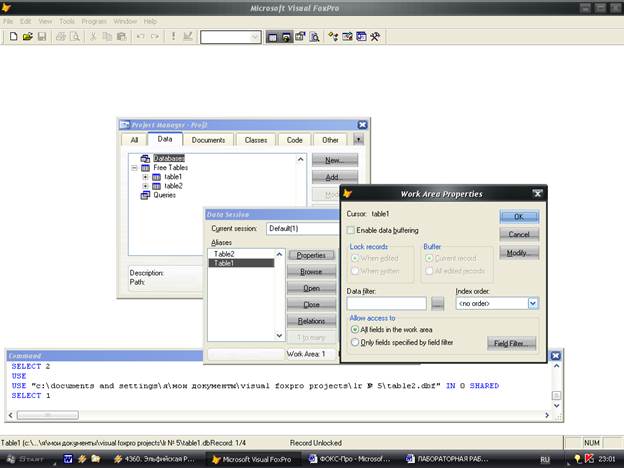This screenshot has height=468, width=624.
Task: Switch to the Classes tab
Action: 256,140
